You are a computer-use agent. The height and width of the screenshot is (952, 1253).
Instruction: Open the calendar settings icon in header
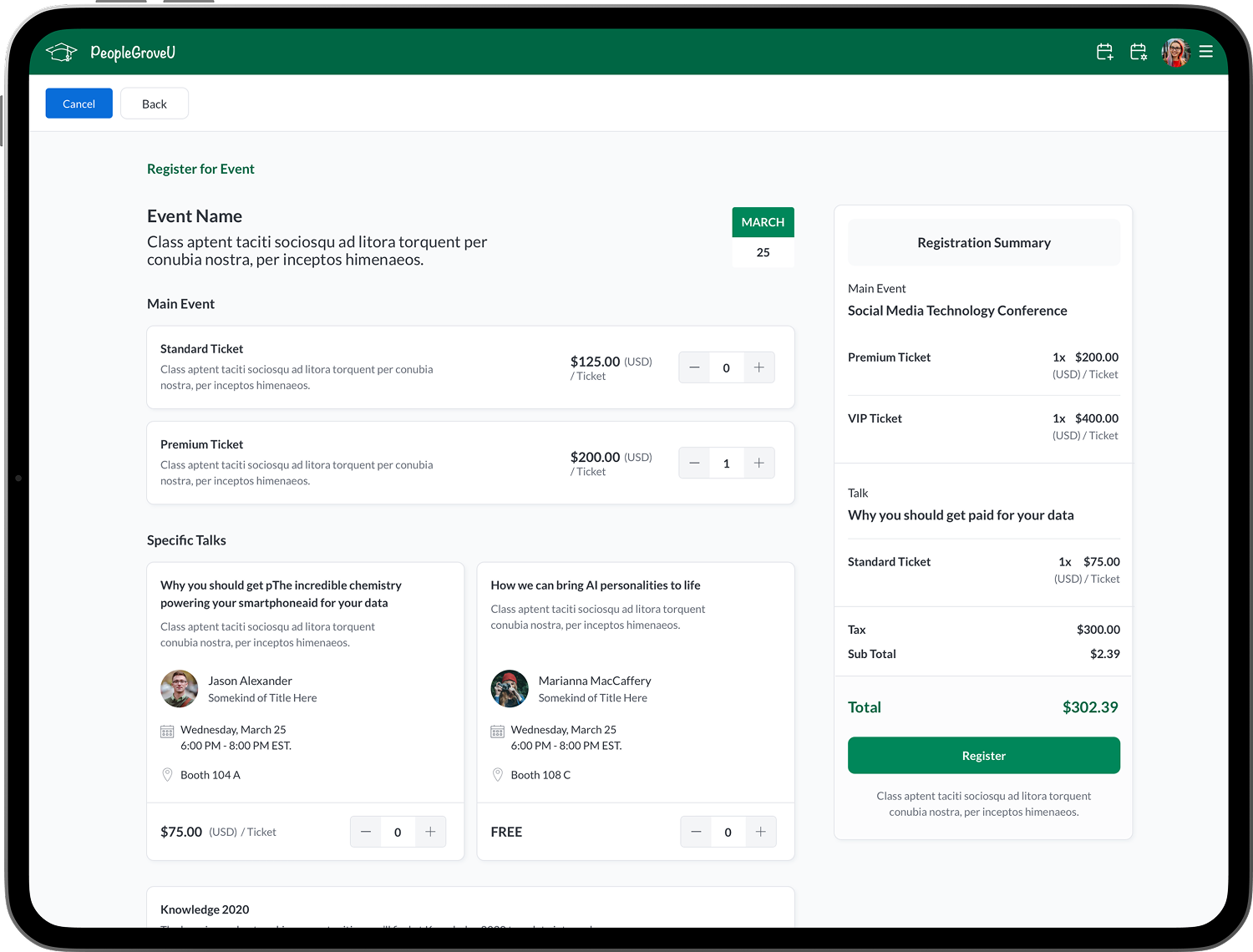click(1138, 52)
